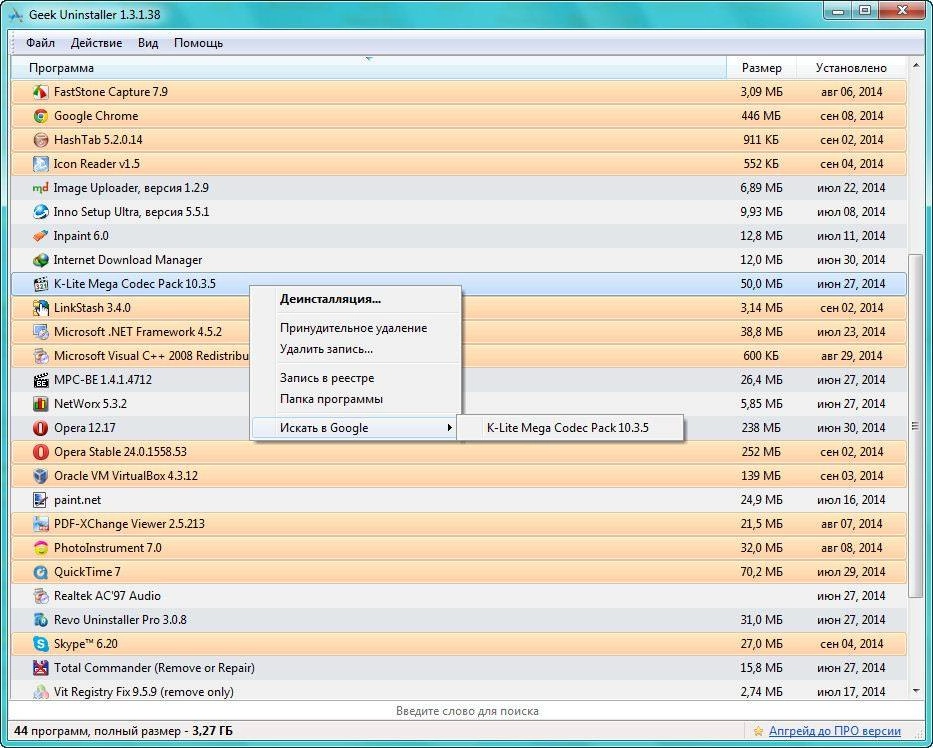
Task: Click the июл 16, 2014 date cell
Action: pos(851,500)
